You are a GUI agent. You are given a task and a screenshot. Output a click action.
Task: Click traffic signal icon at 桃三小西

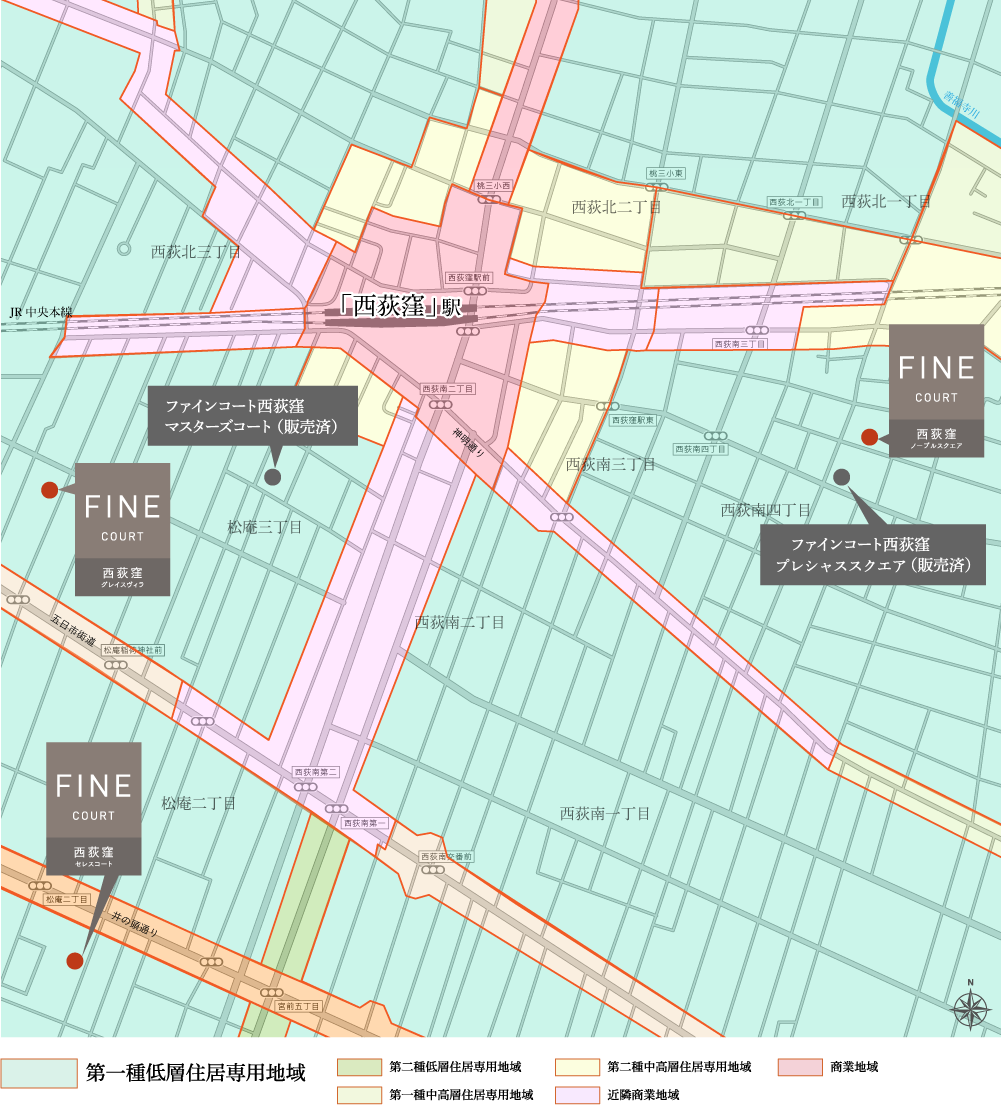pyautogui.click(x=490, y=199)
